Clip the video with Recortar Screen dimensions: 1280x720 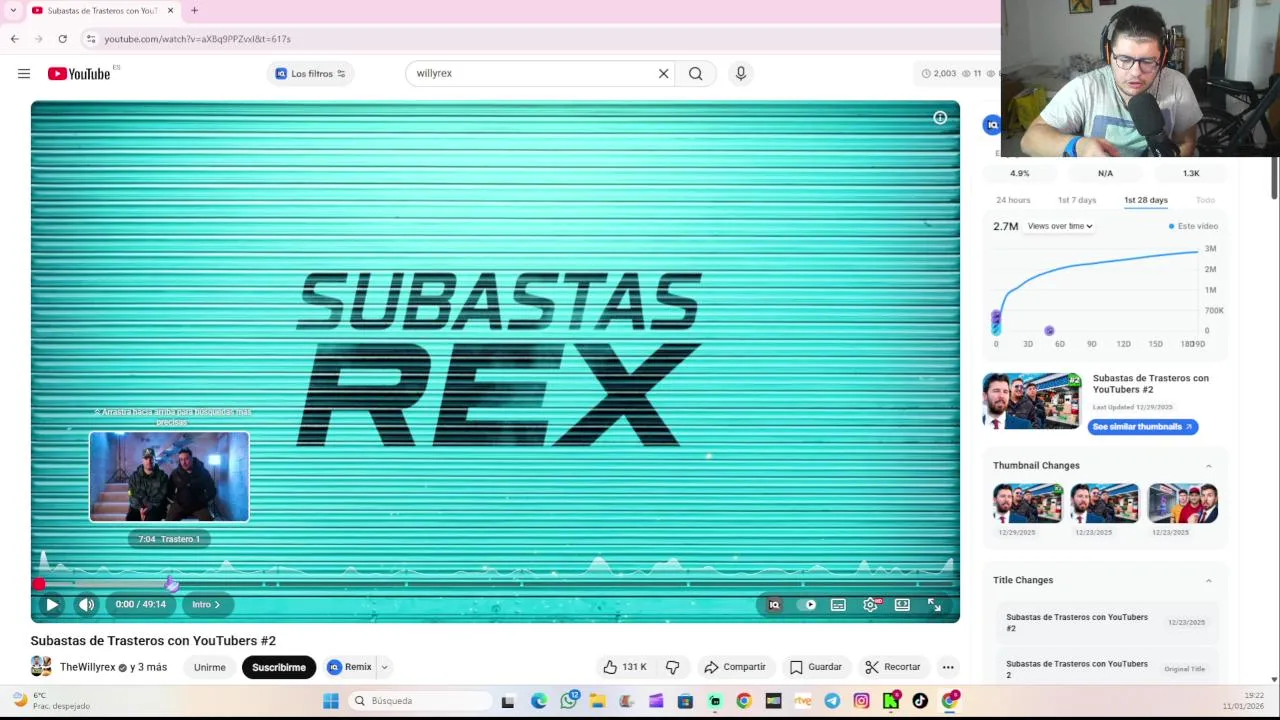(893, 667)
